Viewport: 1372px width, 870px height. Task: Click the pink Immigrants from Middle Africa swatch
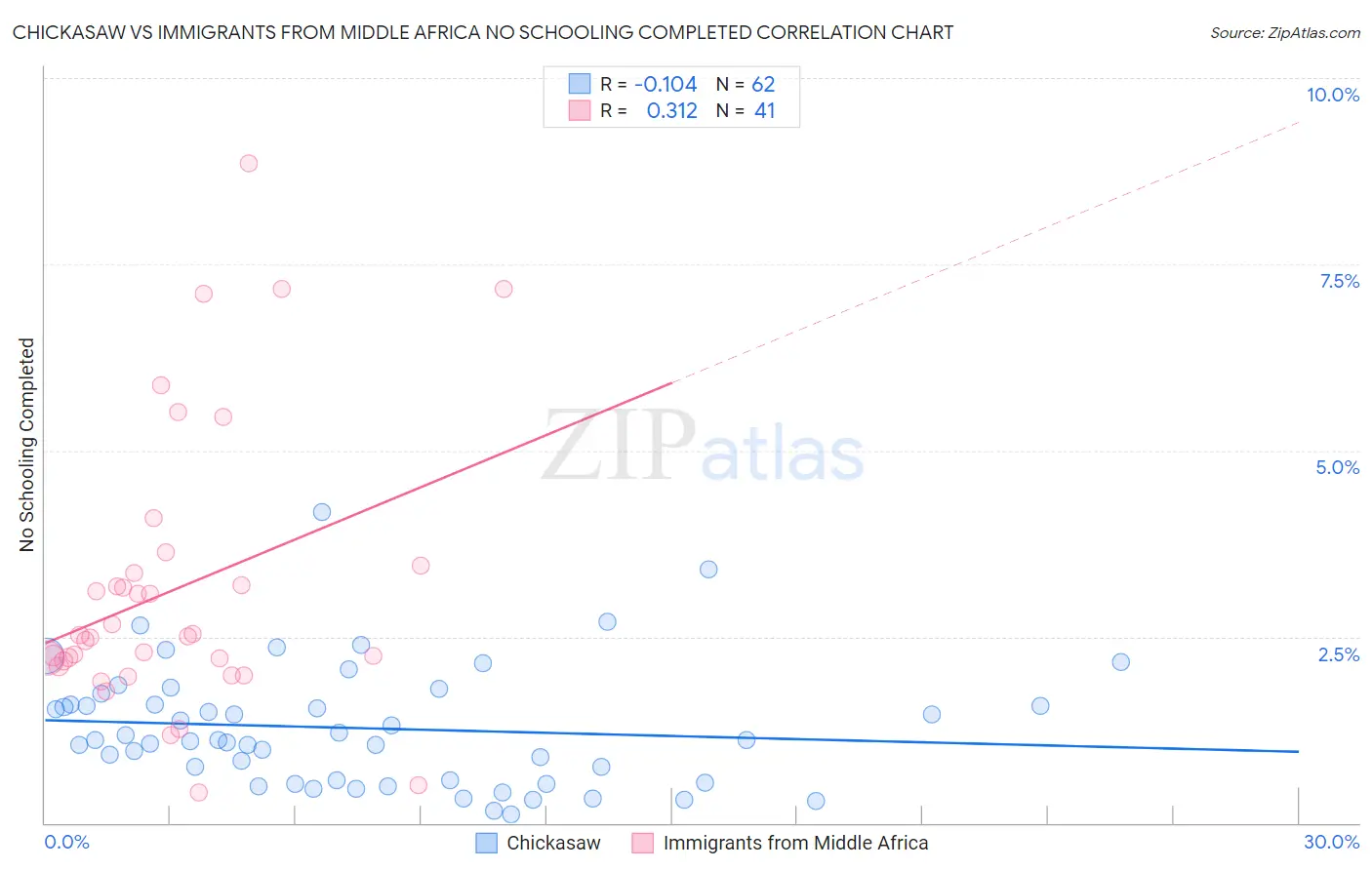point(642,843)
